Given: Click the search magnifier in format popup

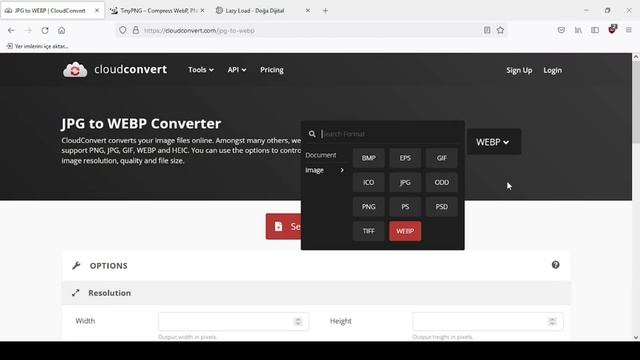Looking at the screenshot, I should (x=312, y=134).
